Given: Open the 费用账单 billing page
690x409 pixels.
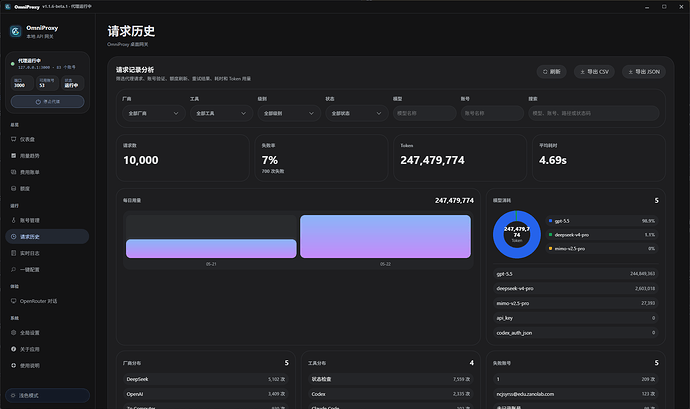Looking at the screenshot, I should (x=47, y=172).
